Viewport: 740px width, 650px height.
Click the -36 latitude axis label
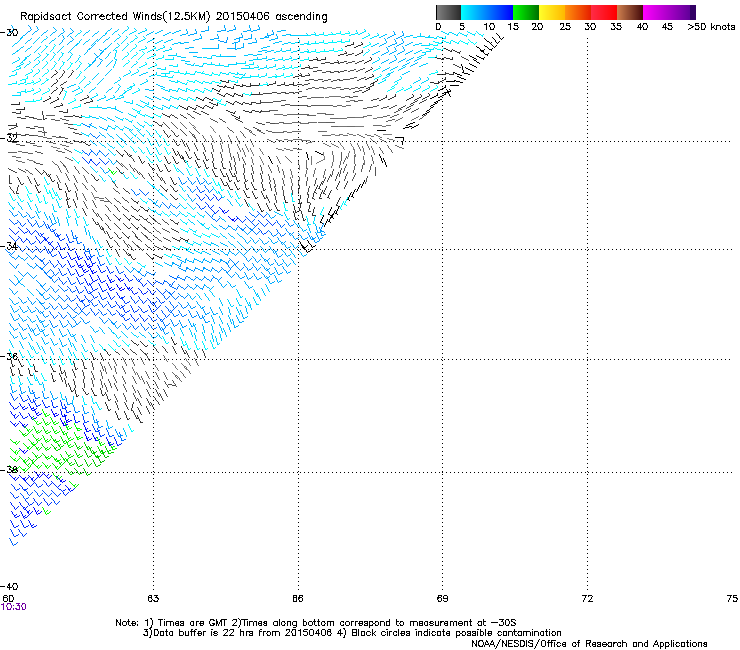(x=9, y=356)
